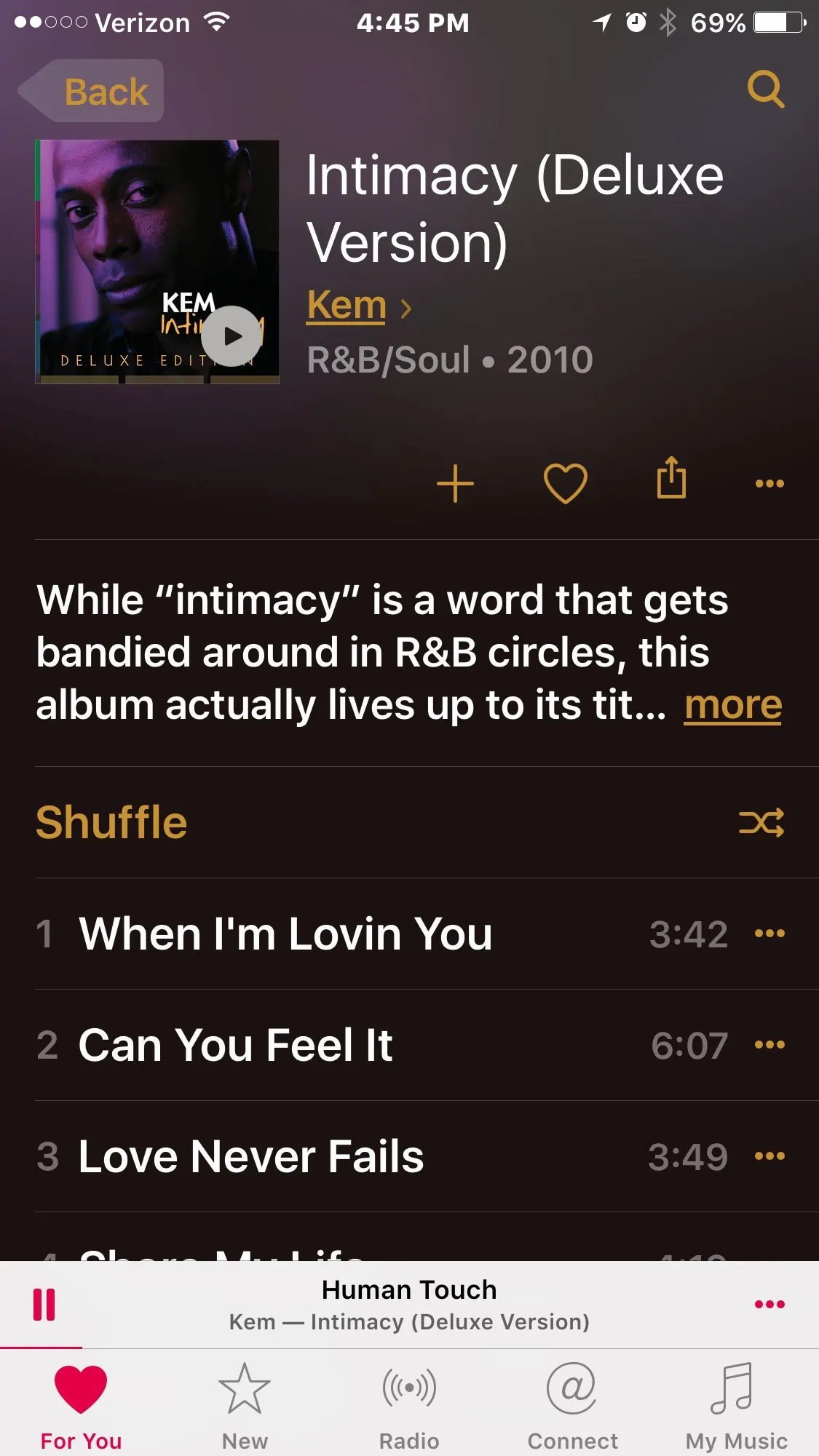Add album with the plus icon
Image resolution: width=819 pixels, height=1456 pixels.
pyautogui.click(x=455, y=484)
